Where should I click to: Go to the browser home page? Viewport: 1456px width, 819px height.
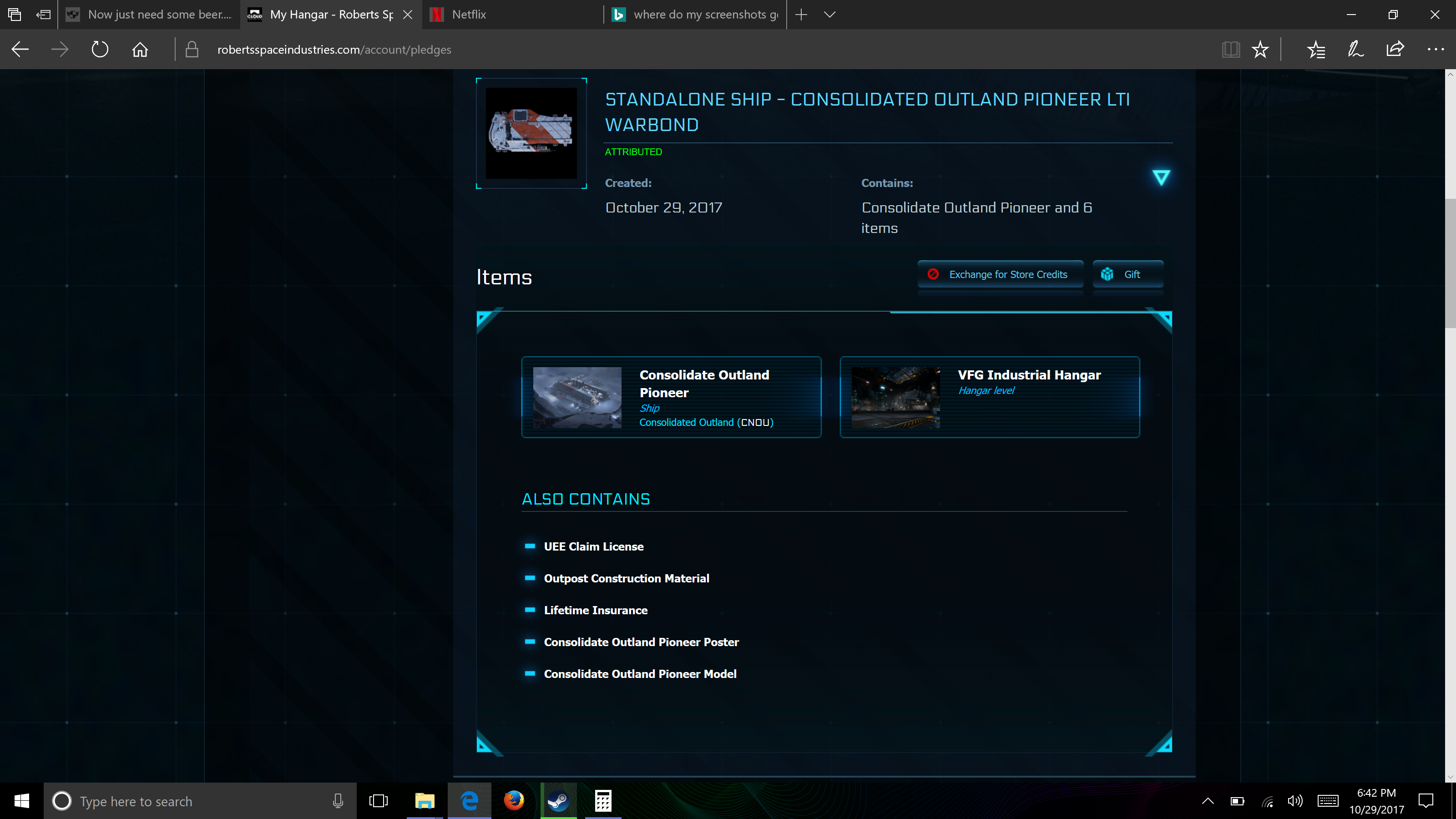click(140, 50)
